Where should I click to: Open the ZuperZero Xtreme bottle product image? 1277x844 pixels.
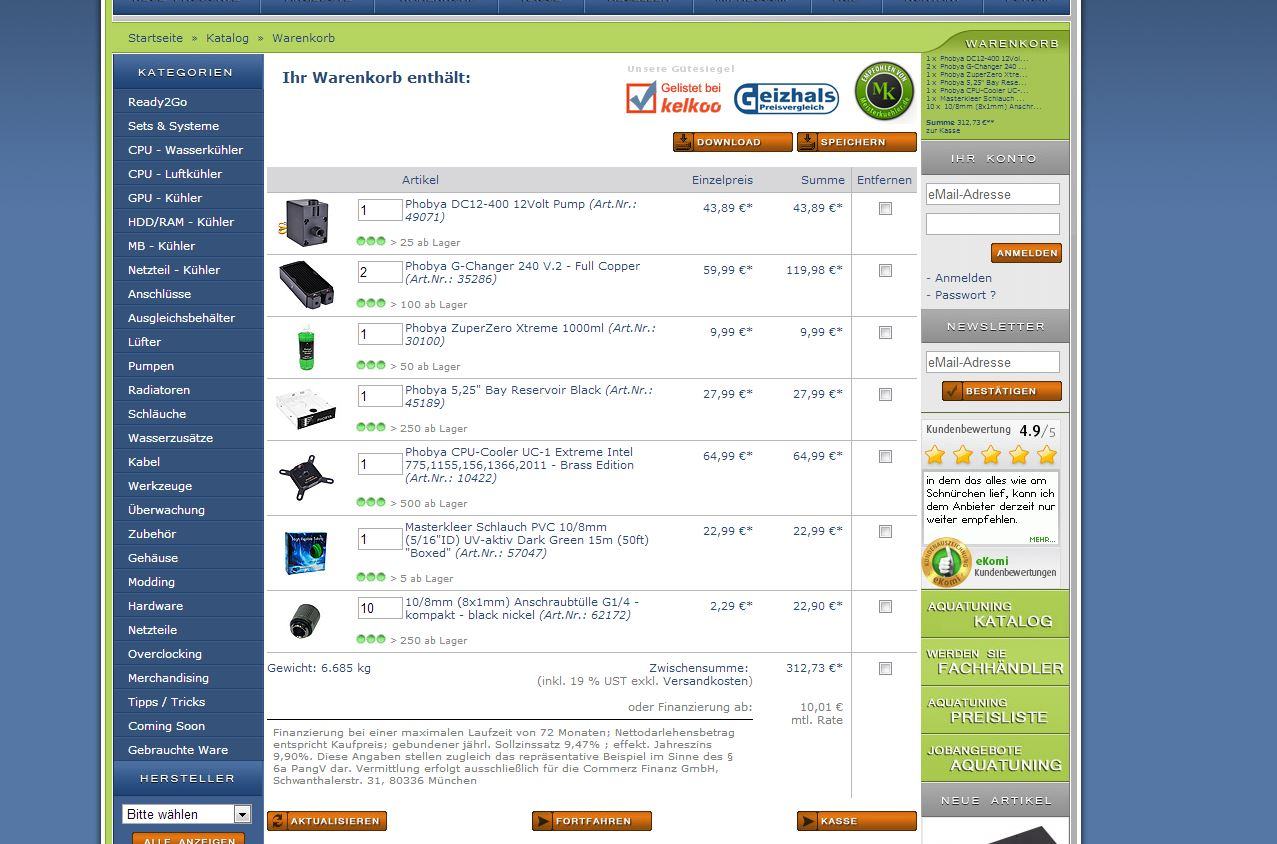coord(306,347)
